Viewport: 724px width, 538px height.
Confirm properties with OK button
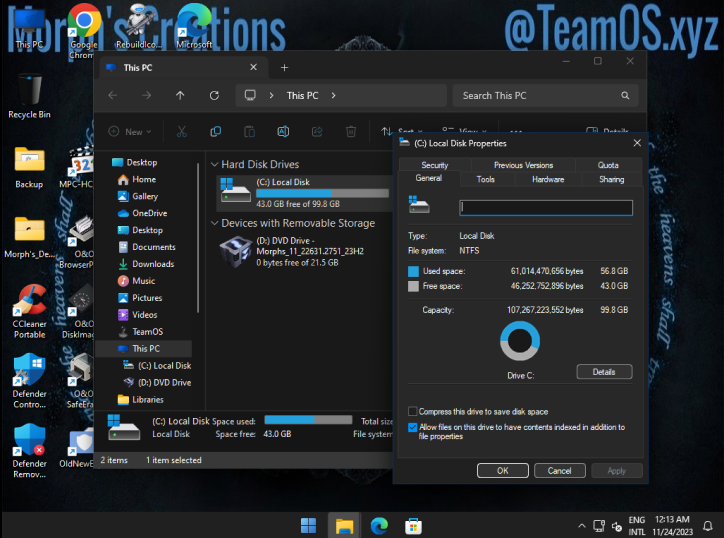pos(502,471)
